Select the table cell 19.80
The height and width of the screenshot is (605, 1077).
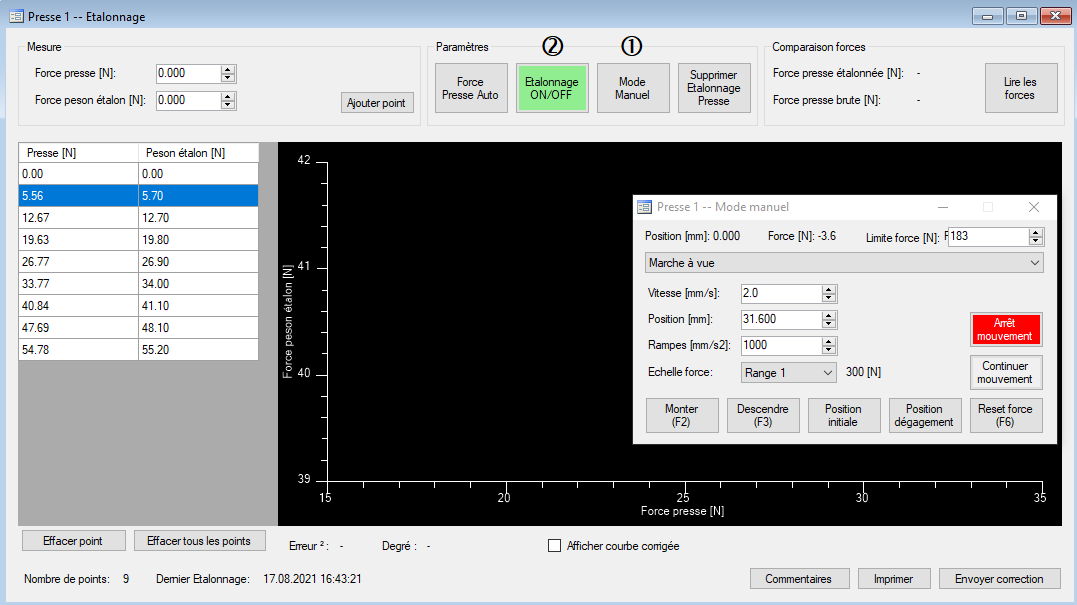(x=199, y=240)
